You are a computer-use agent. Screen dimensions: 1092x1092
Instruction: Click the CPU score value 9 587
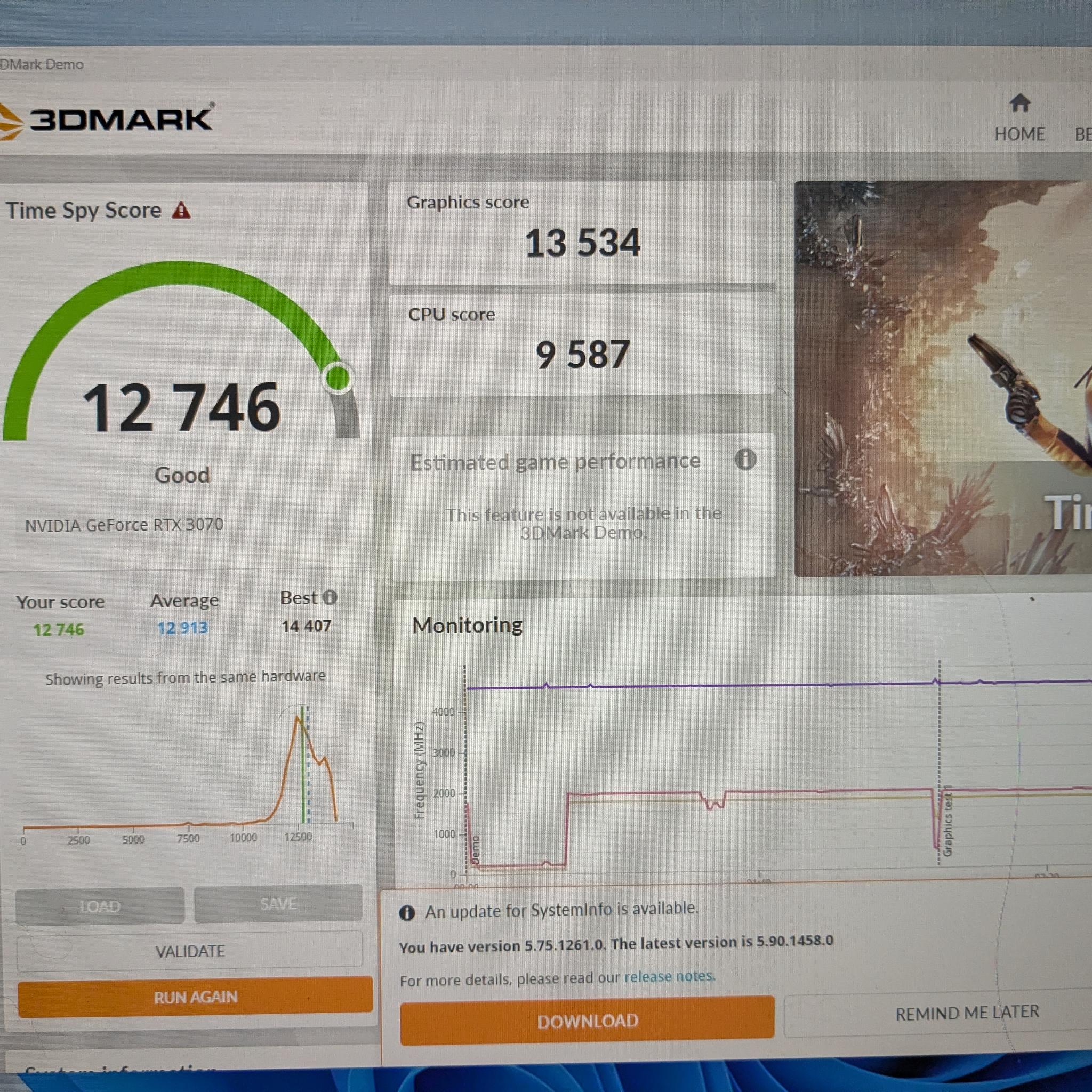coord(582,355)
